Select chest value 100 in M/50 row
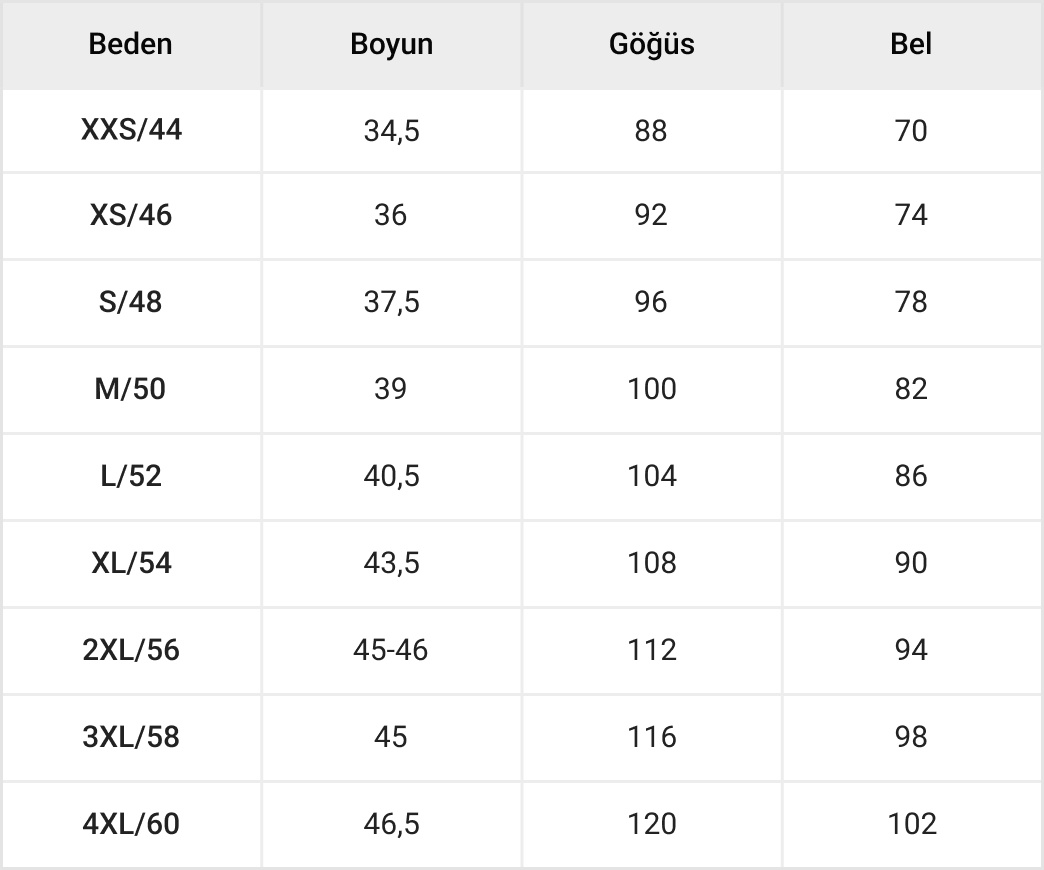 click(652, 389)
